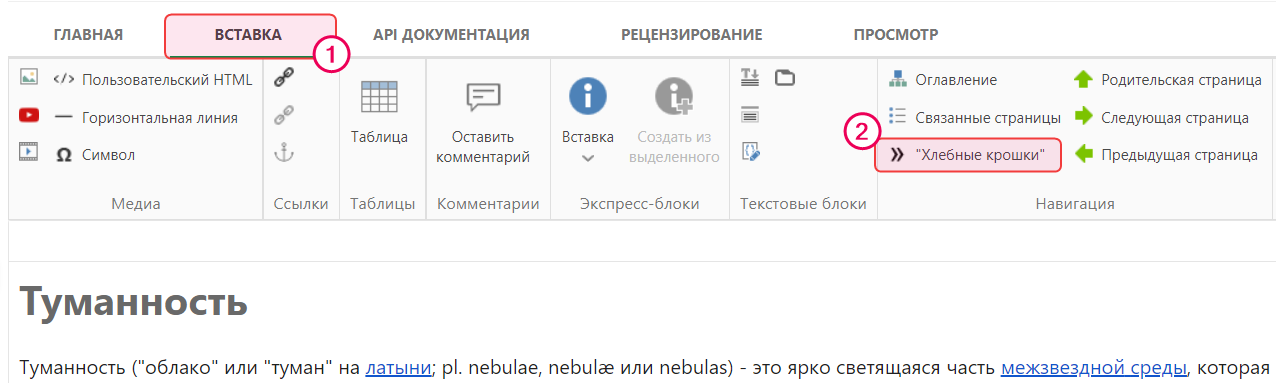Insert Оглавление navigation block
The width and height of the screenshot is (1276, 383).
tap(943, 79)
